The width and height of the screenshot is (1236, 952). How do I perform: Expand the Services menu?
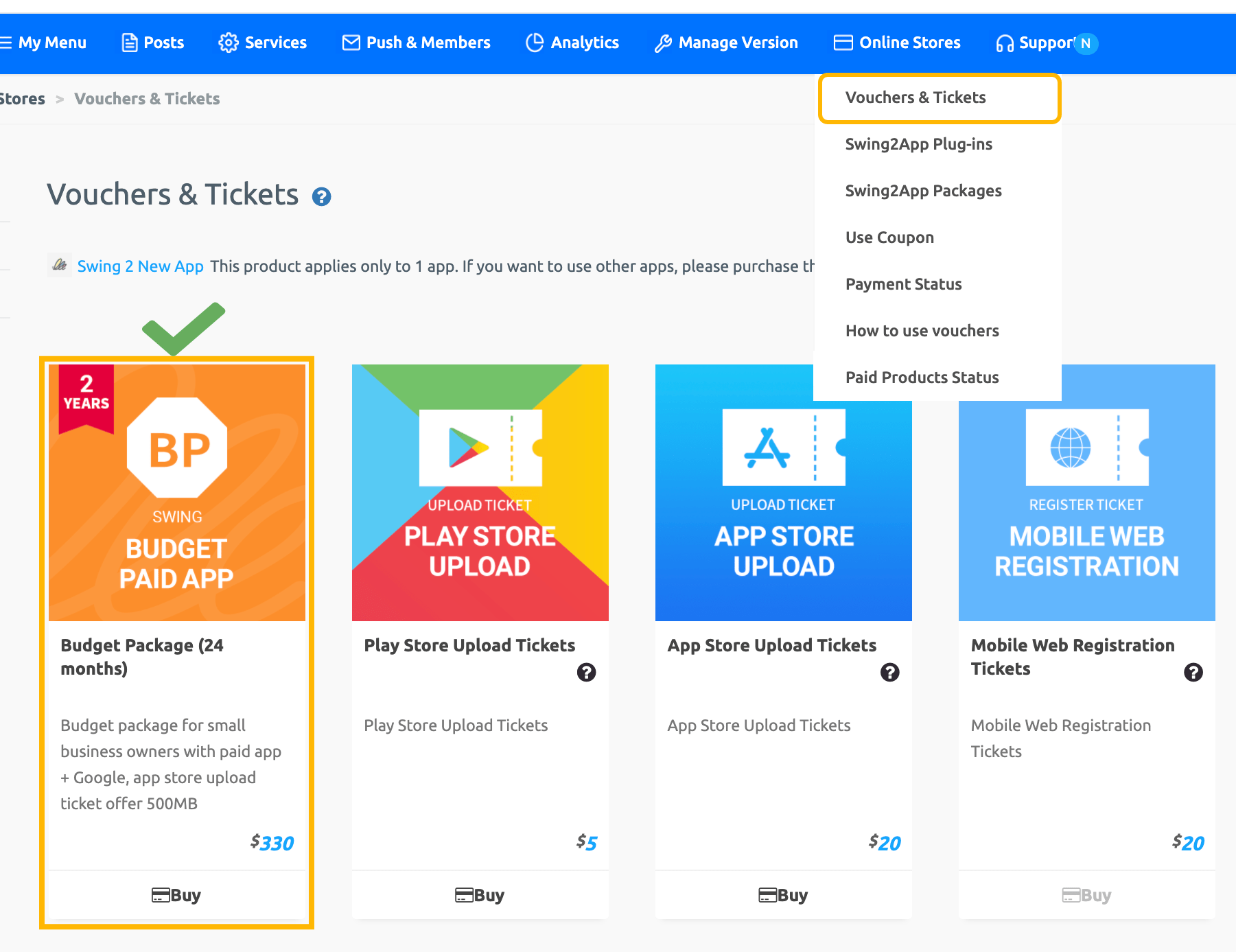[x=262, y=43]
